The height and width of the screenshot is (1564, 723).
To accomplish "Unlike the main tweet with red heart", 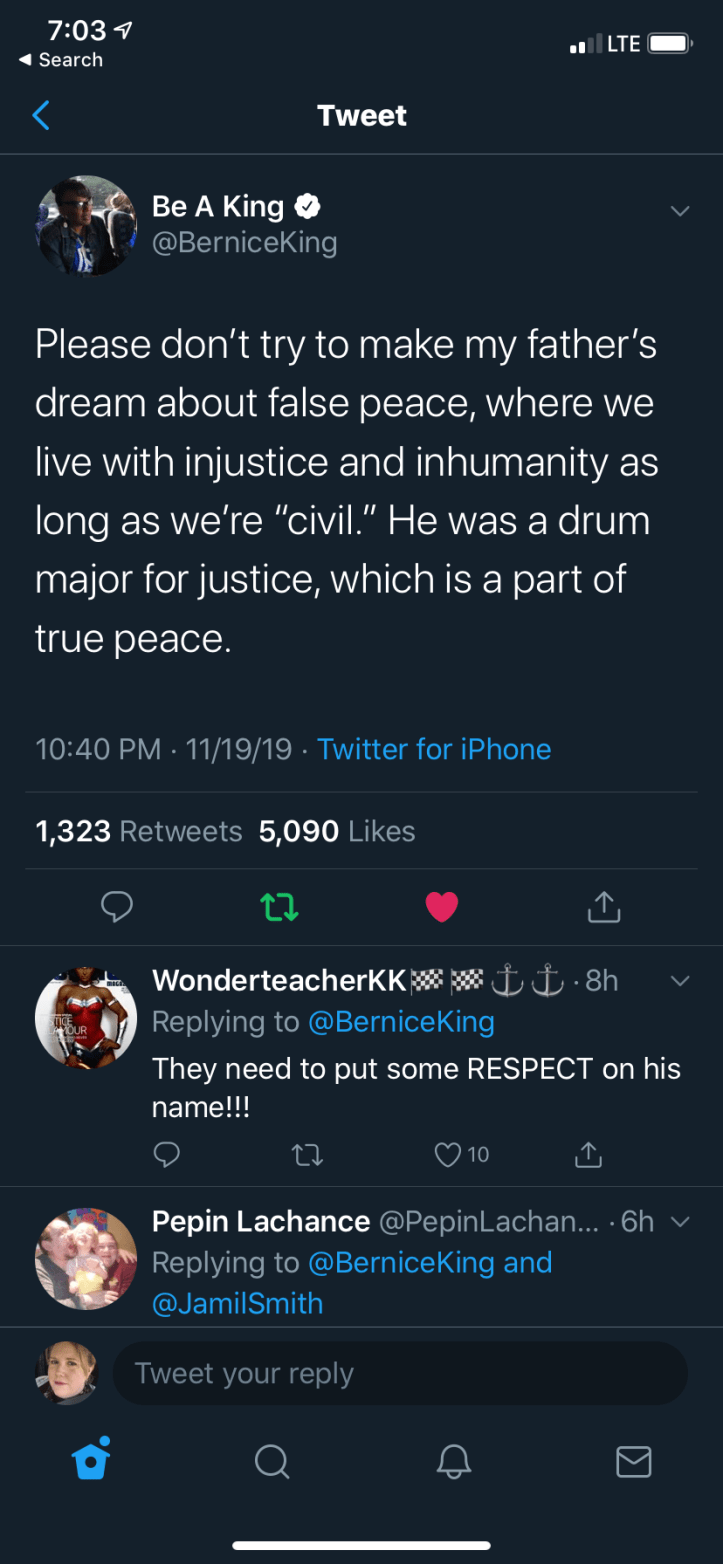I will [x=441, y=906].
